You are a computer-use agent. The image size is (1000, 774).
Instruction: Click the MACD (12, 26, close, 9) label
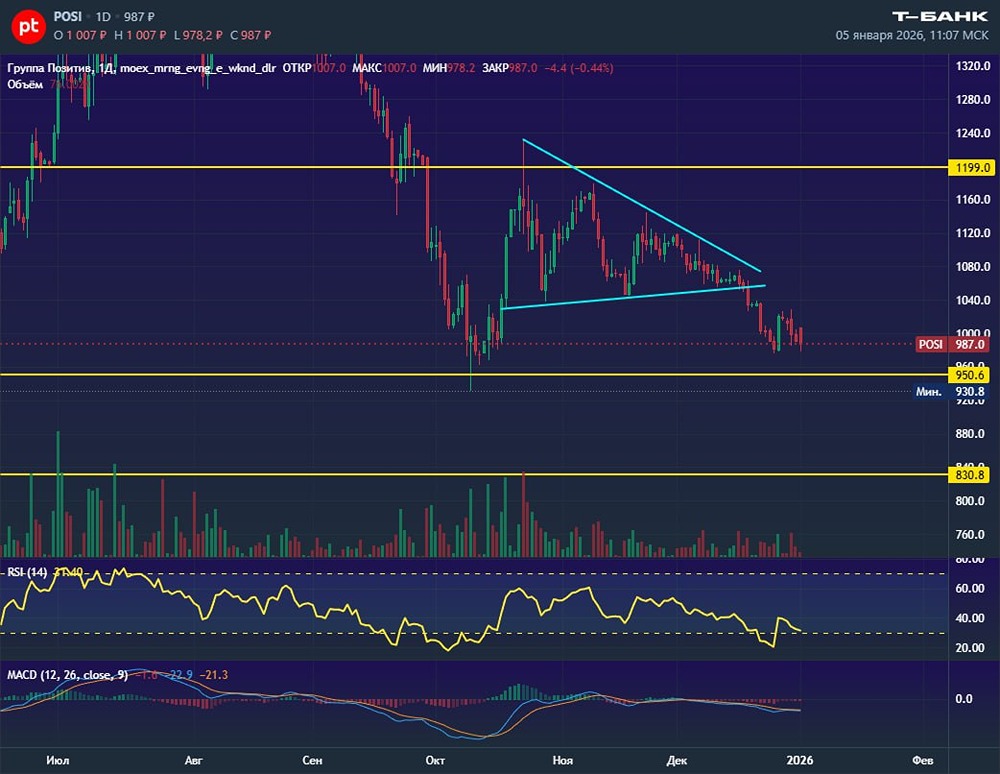tap(68, 675)
